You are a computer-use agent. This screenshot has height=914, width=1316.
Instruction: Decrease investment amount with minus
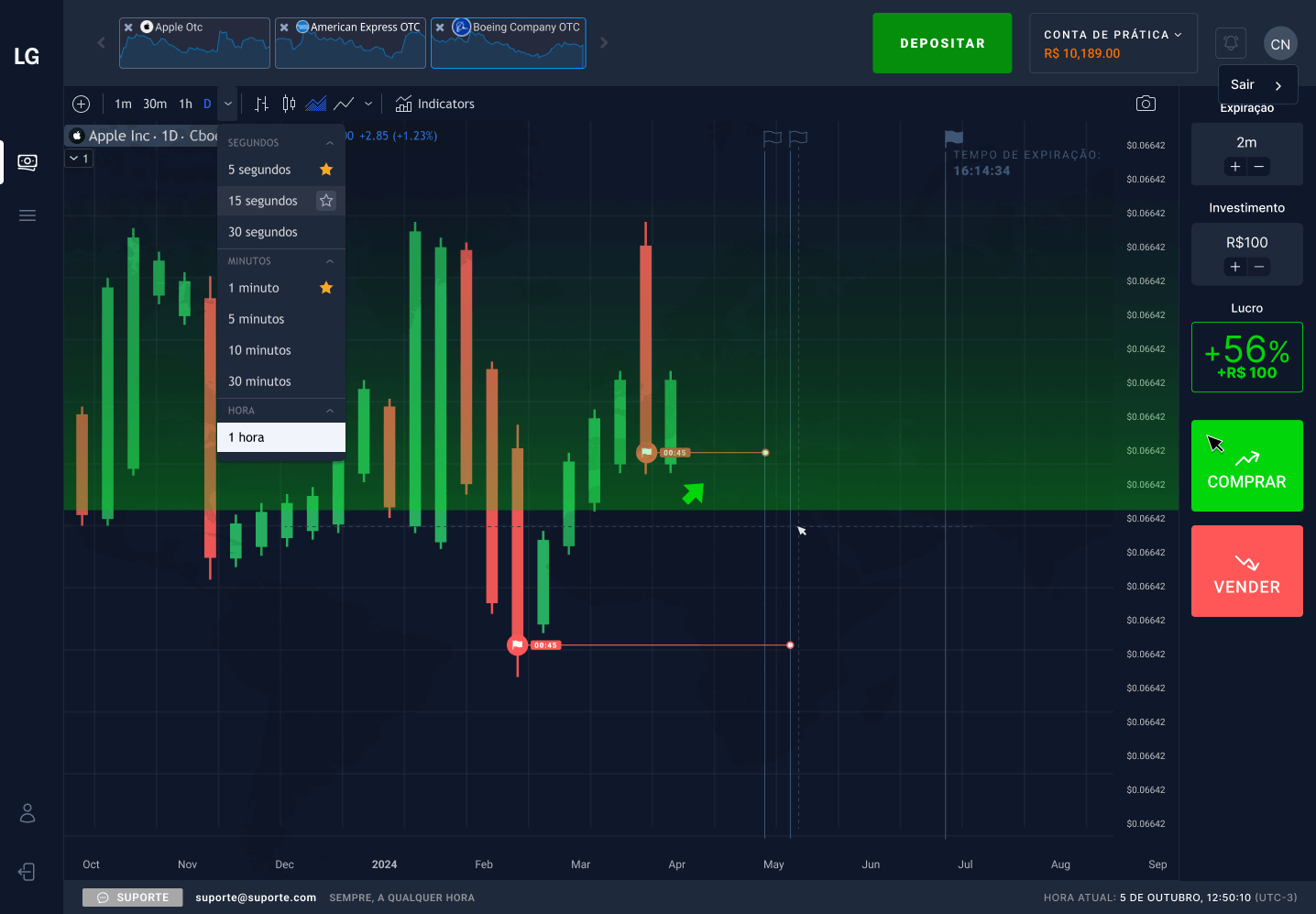(1259, 267)
